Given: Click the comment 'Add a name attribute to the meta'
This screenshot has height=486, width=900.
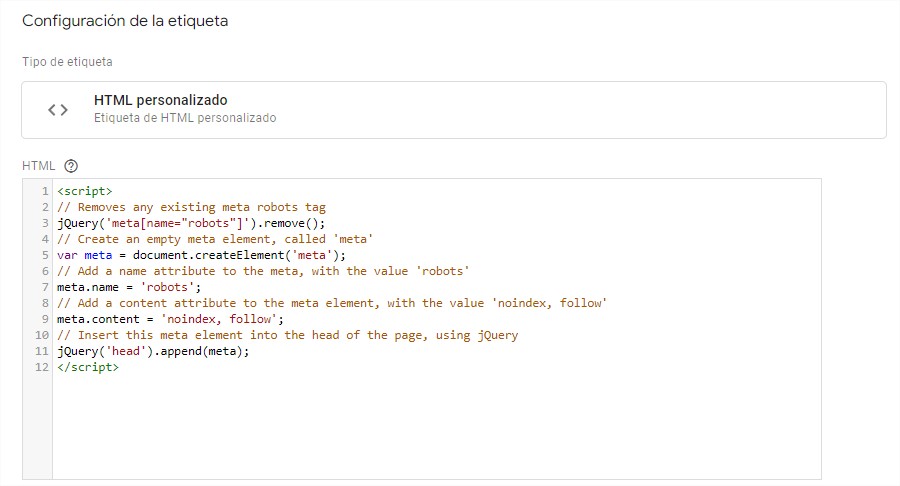Looking at the screenshot, I should pyautogui.click(x=263, y=271).
